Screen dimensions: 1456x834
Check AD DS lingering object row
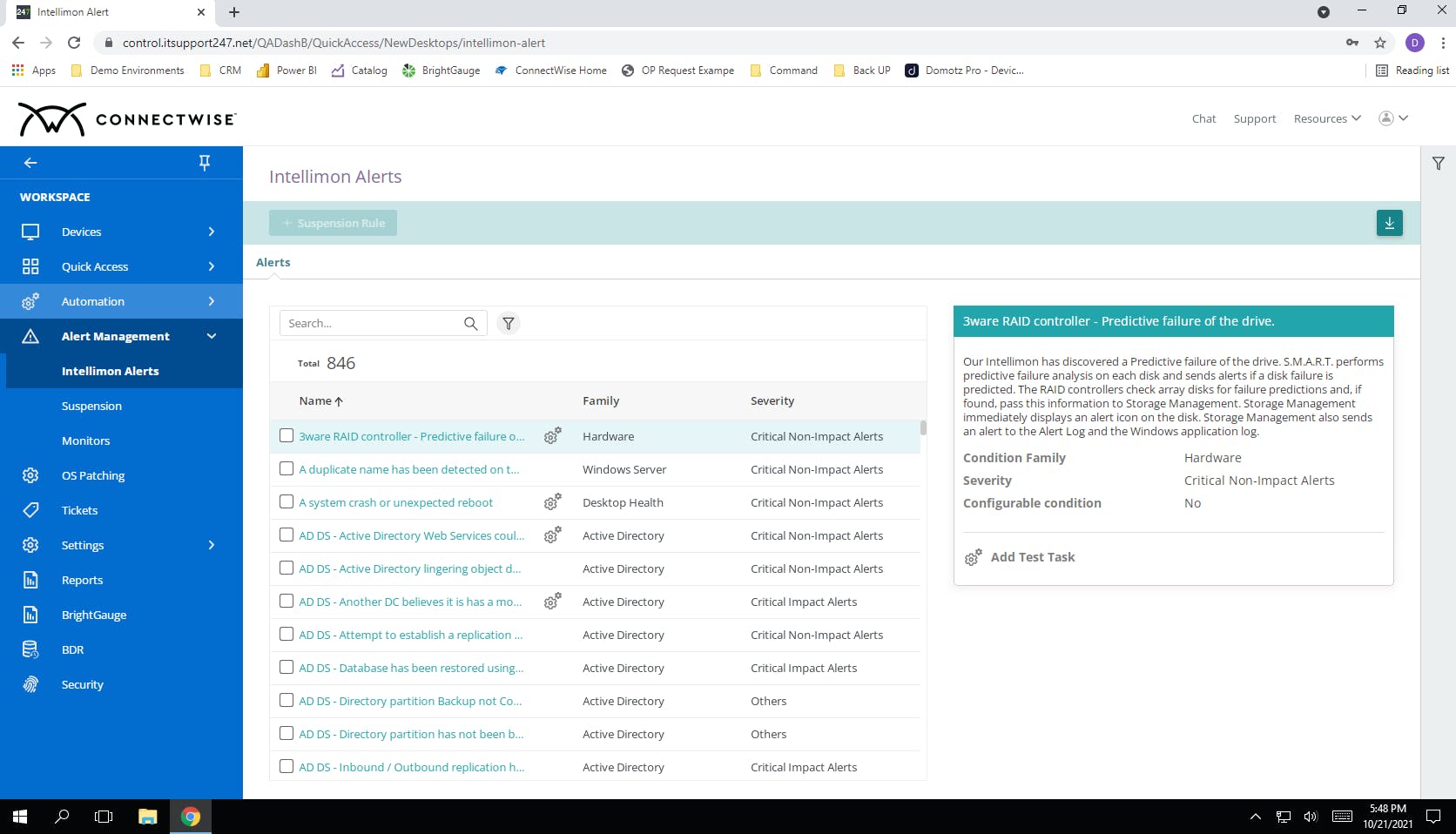pyautogui.click(x=286, y=568)
